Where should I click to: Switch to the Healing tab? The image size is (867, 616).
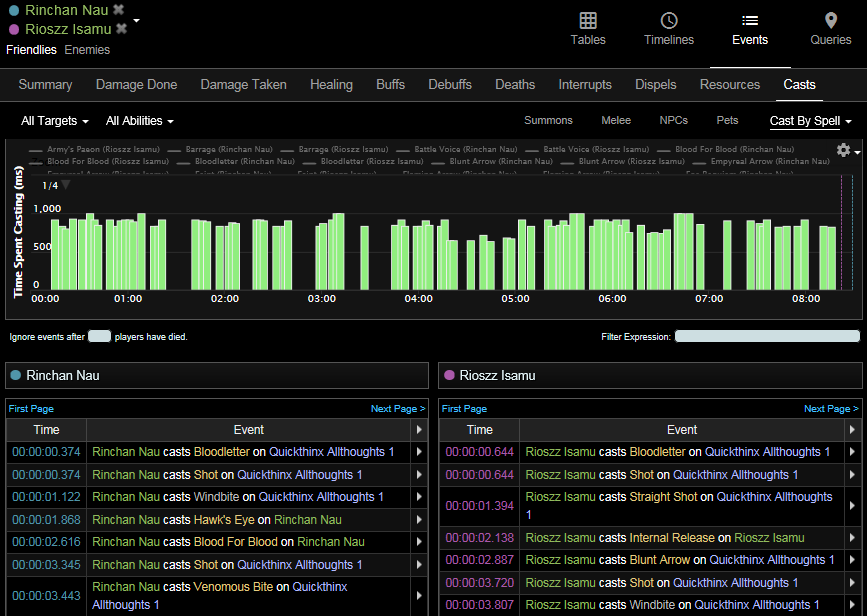click(x=331, y=85)
